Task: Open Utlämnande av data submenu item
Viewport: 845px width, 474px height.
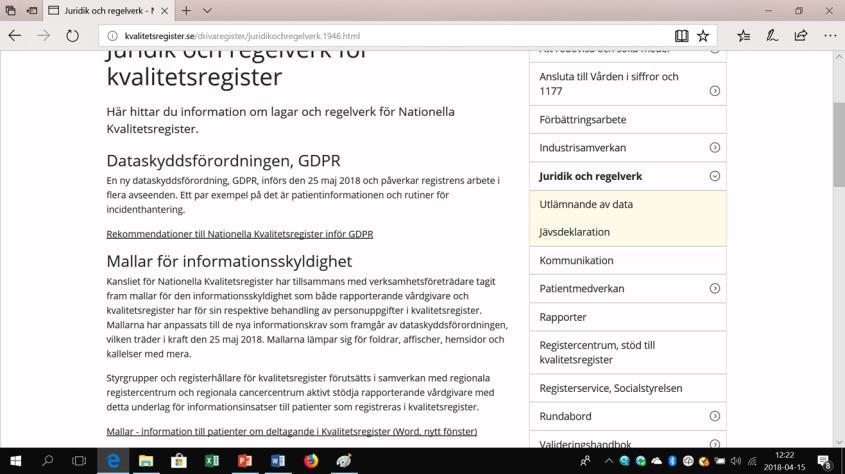Action: [586, 204]
